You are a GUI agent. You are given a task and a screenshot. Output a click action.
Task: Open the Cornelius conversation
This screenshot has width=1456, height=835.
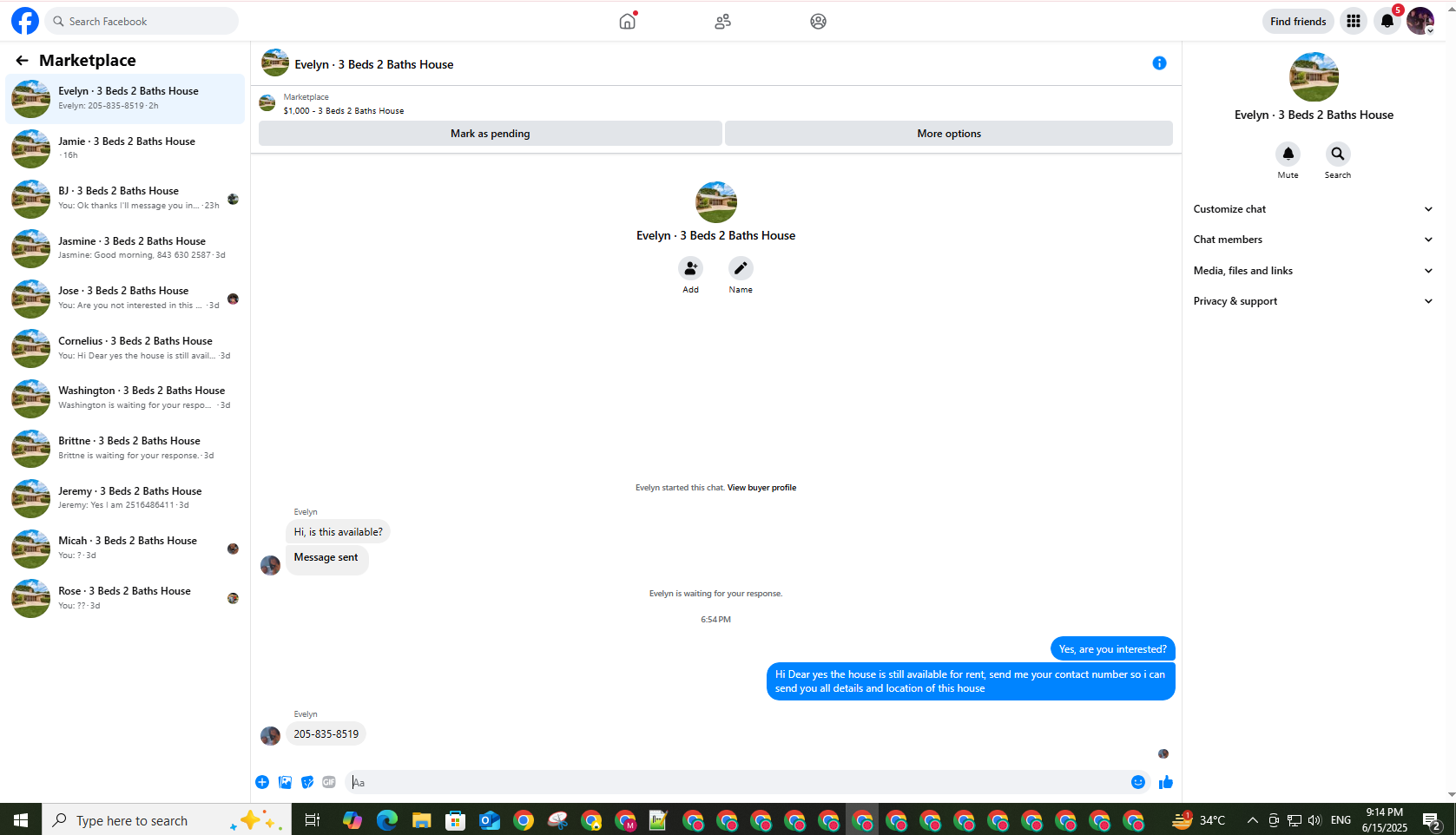[x=126, y=348]
